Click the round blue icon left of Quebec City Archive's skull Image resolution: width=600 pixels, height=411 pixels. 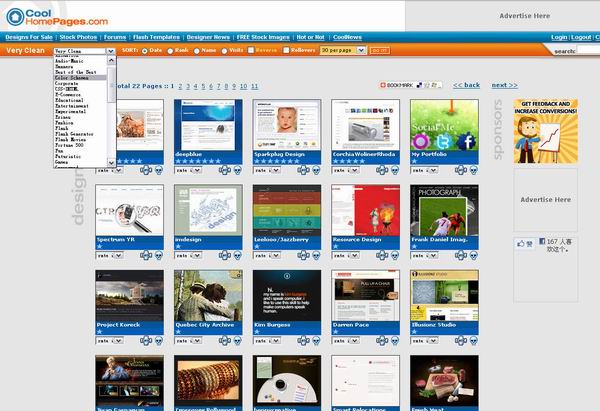coord(225,341)
